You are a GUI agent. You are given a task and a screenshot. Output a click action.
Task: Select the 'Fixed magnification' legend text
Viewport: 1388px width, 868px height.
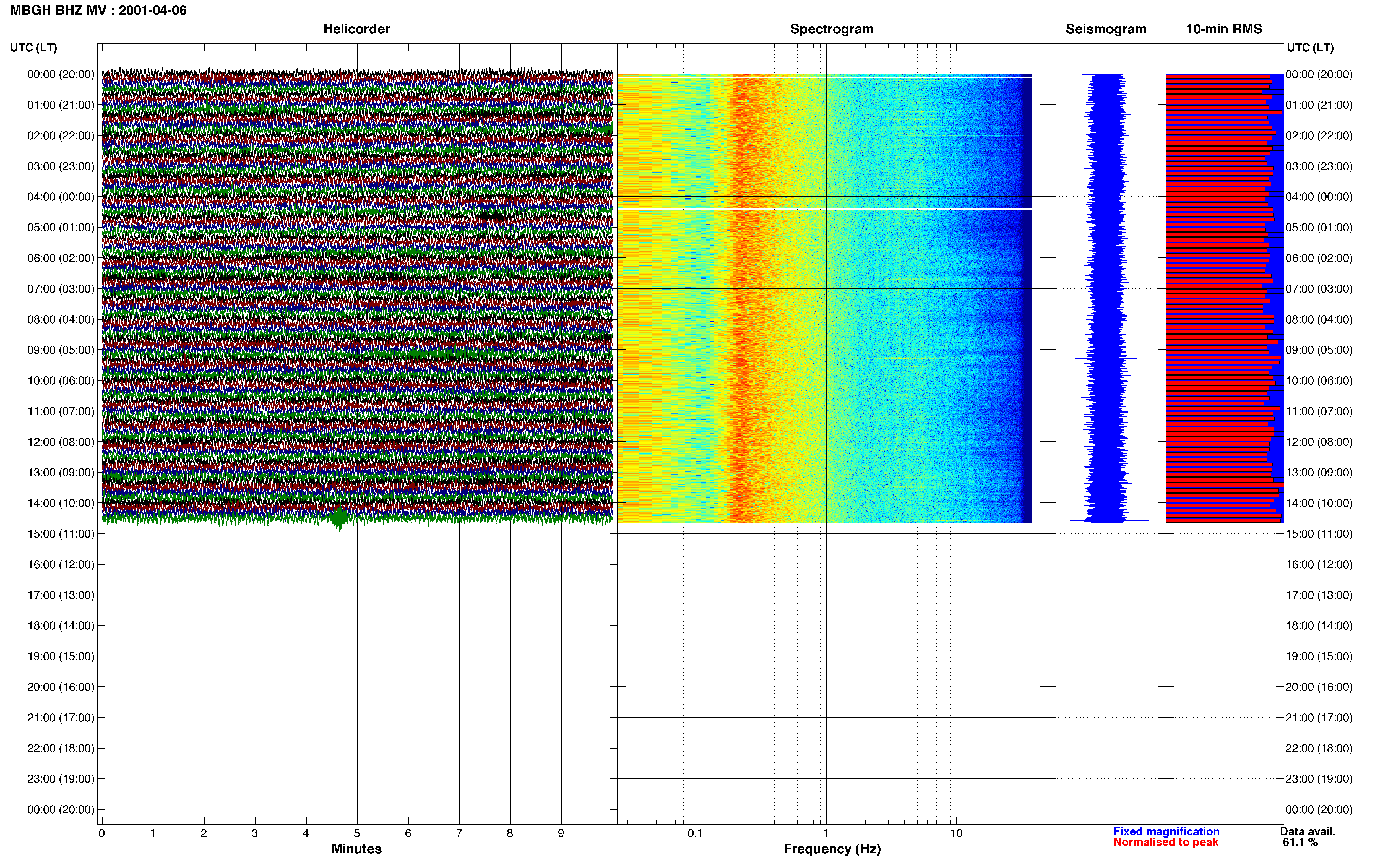click(1166, 831)
